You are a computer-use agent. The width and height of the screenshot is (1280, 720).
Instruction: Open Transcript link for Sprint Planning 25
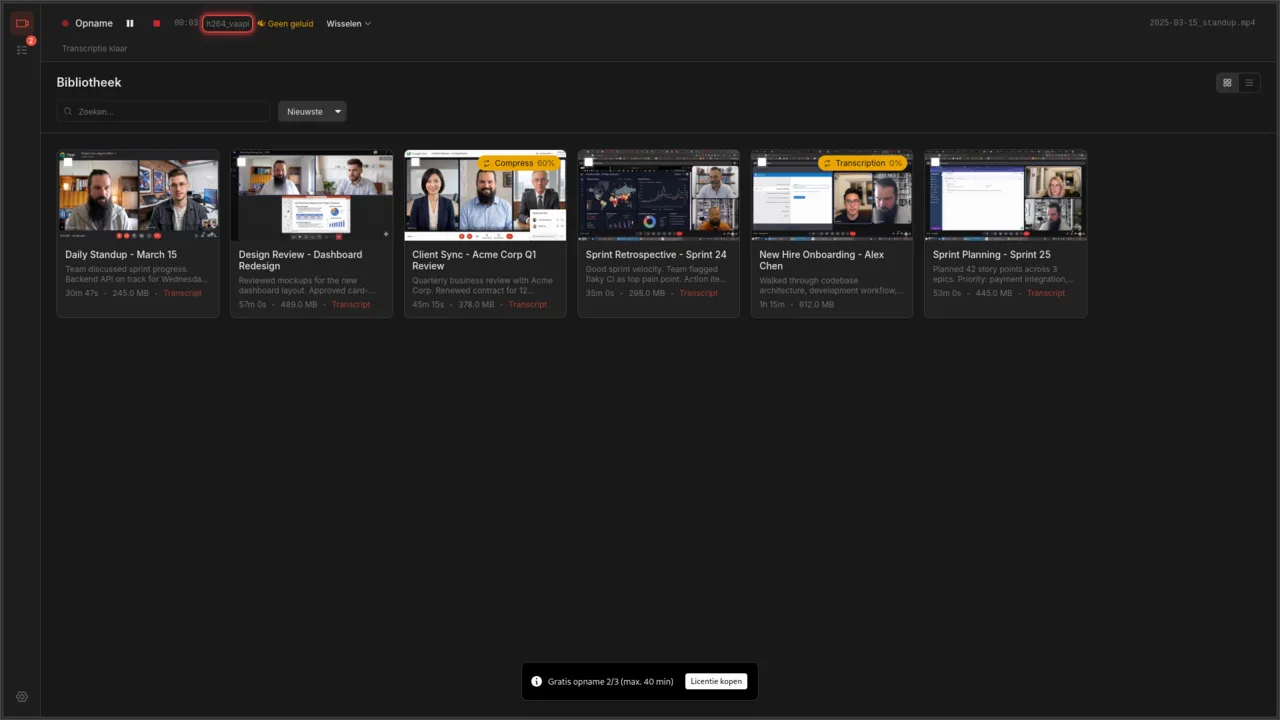click(1046, 293)
